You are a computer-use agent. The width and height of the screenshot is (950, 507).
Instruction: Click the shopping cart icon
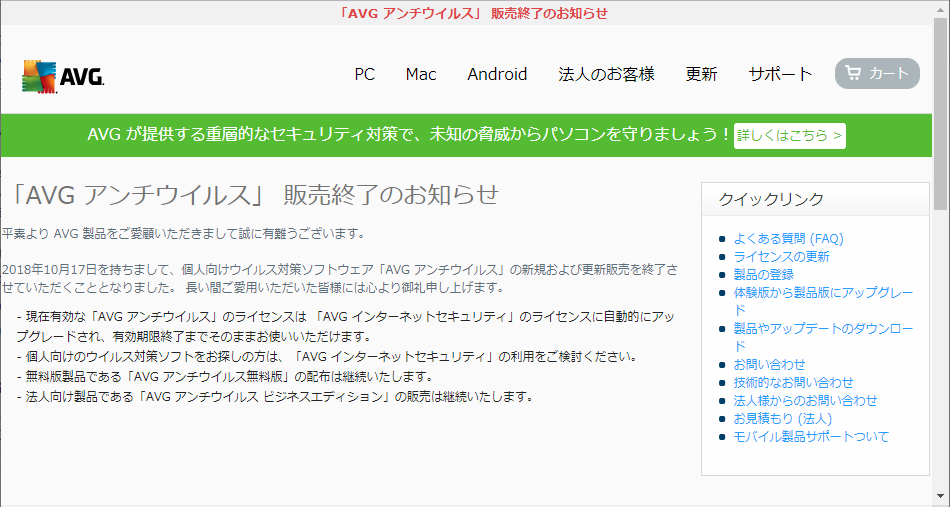[x=853, y=74]
